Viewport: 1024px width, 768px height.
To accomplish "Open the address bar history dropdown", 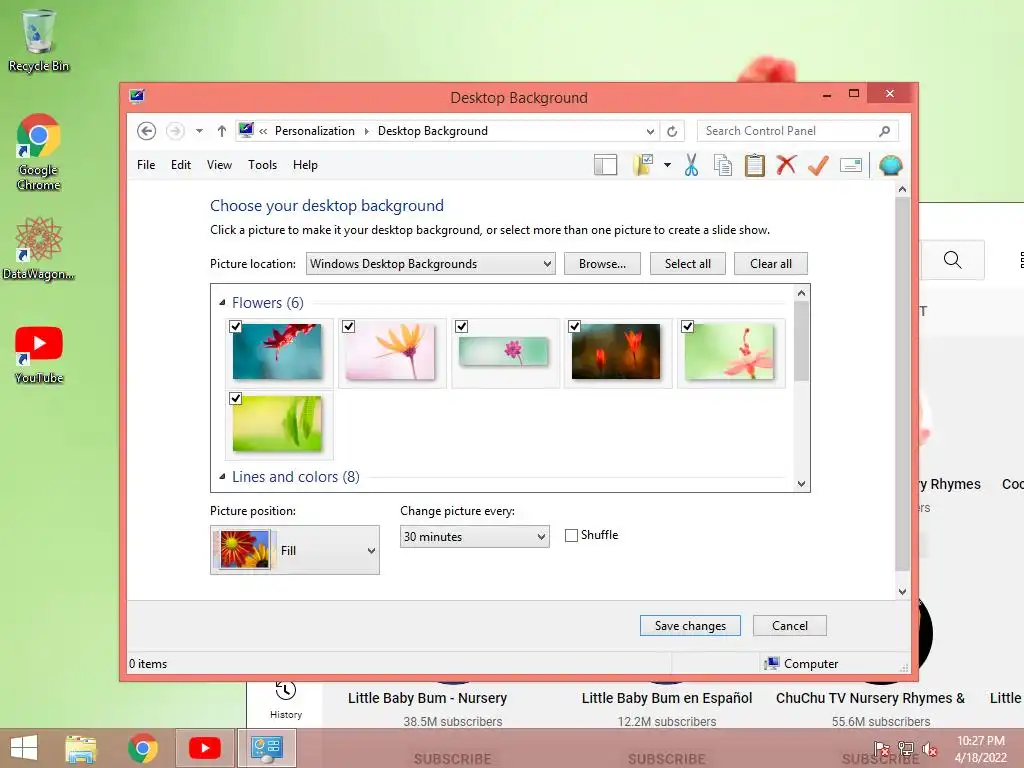I will click(650, 131).
